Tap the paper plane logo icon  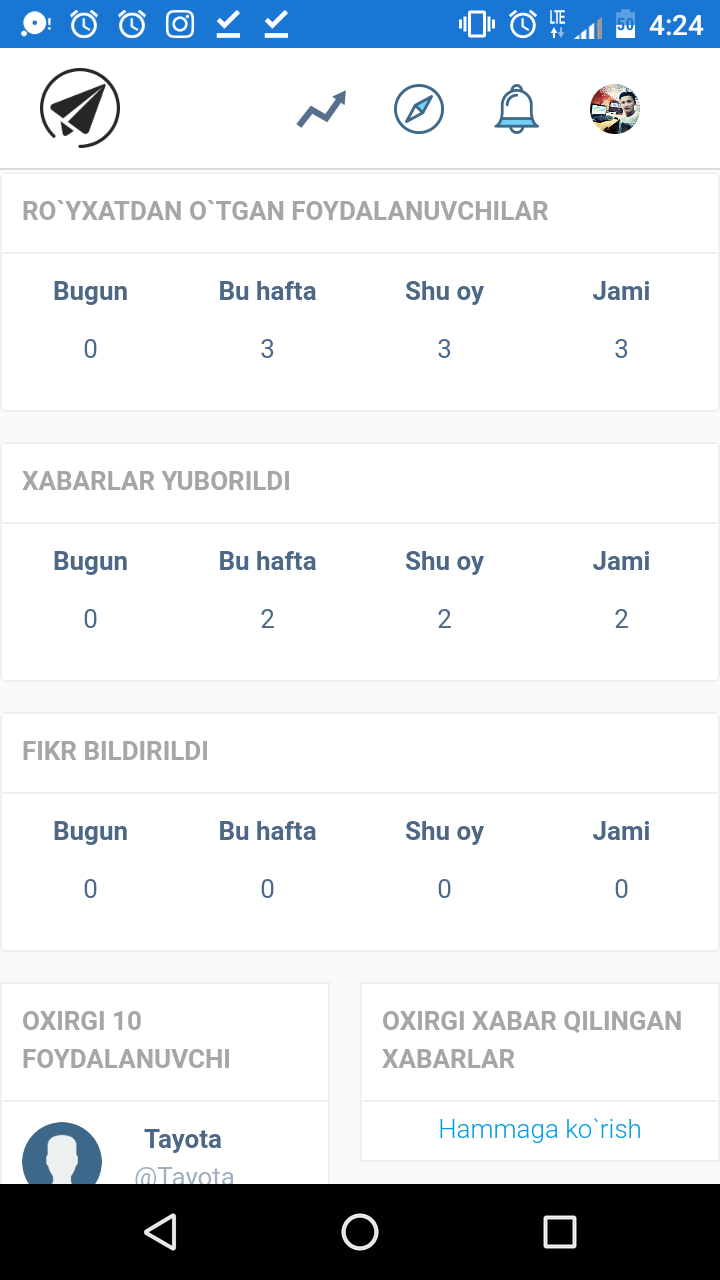[80, 108]
